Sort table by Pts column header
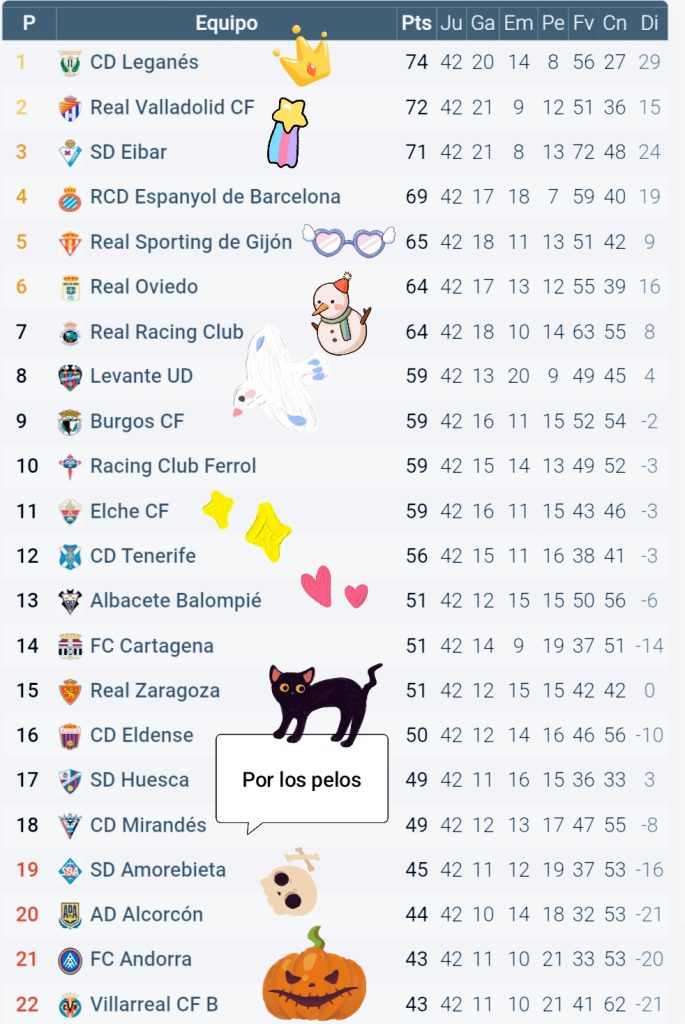Viewport: 685px width, 1024px height. (x=416, y=23)
